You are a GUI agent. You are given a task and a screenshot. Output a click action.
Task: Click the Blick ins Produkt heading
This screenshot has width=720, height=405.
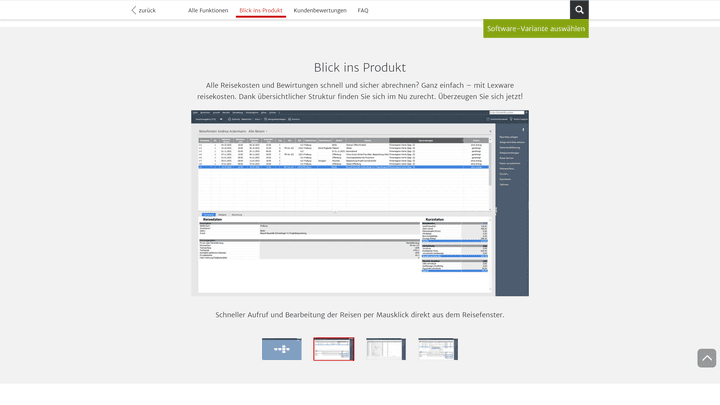[360, 67]
